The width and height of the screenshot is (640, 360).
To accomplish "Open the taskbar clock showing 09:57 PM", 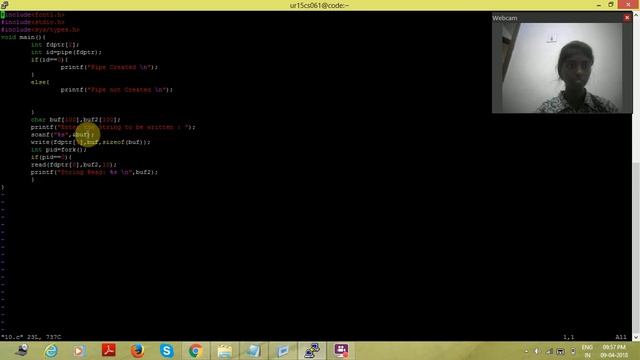I will coord(614,351).
